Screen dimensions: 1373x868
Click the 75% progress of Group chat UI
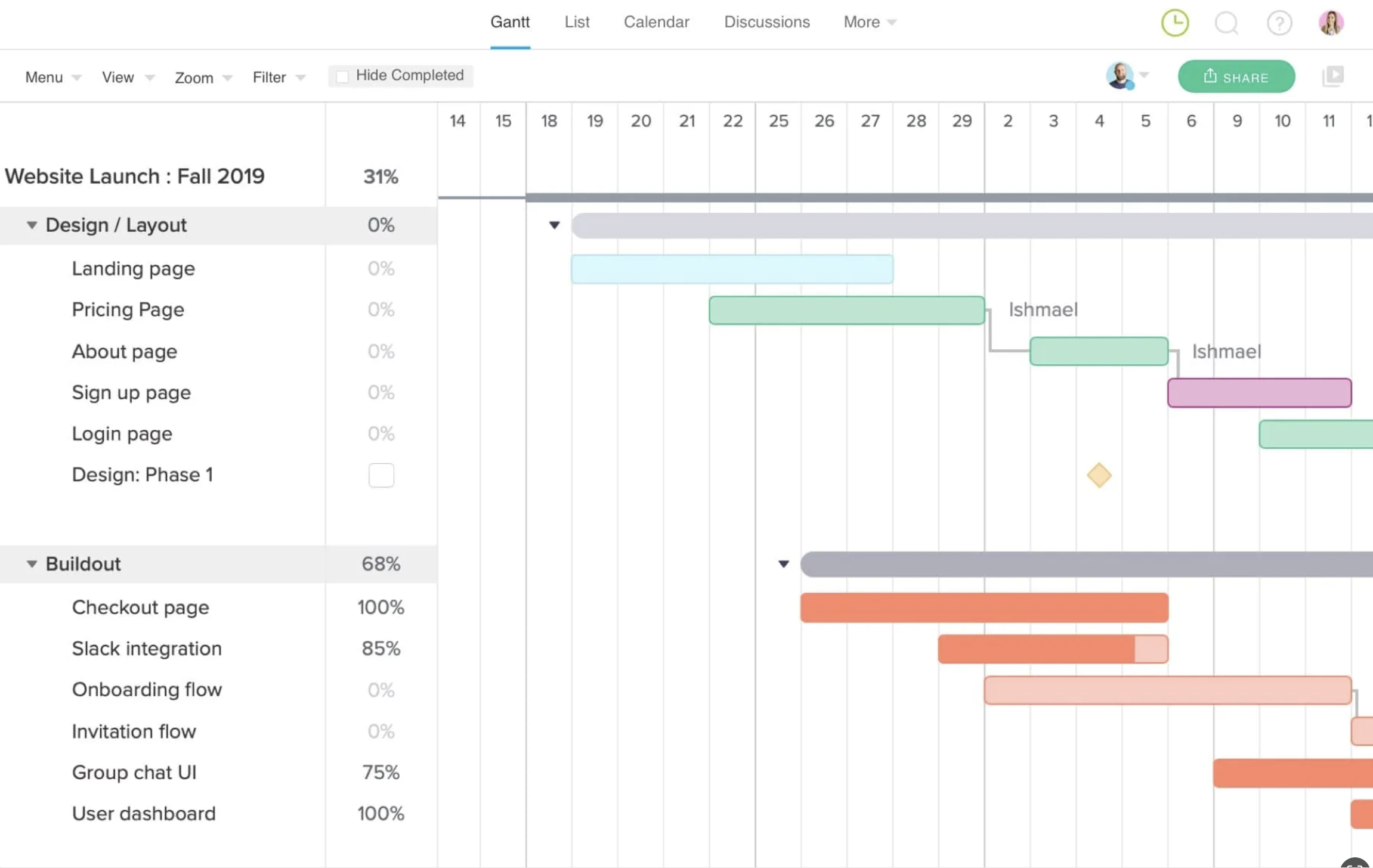[x=381, y=773]
